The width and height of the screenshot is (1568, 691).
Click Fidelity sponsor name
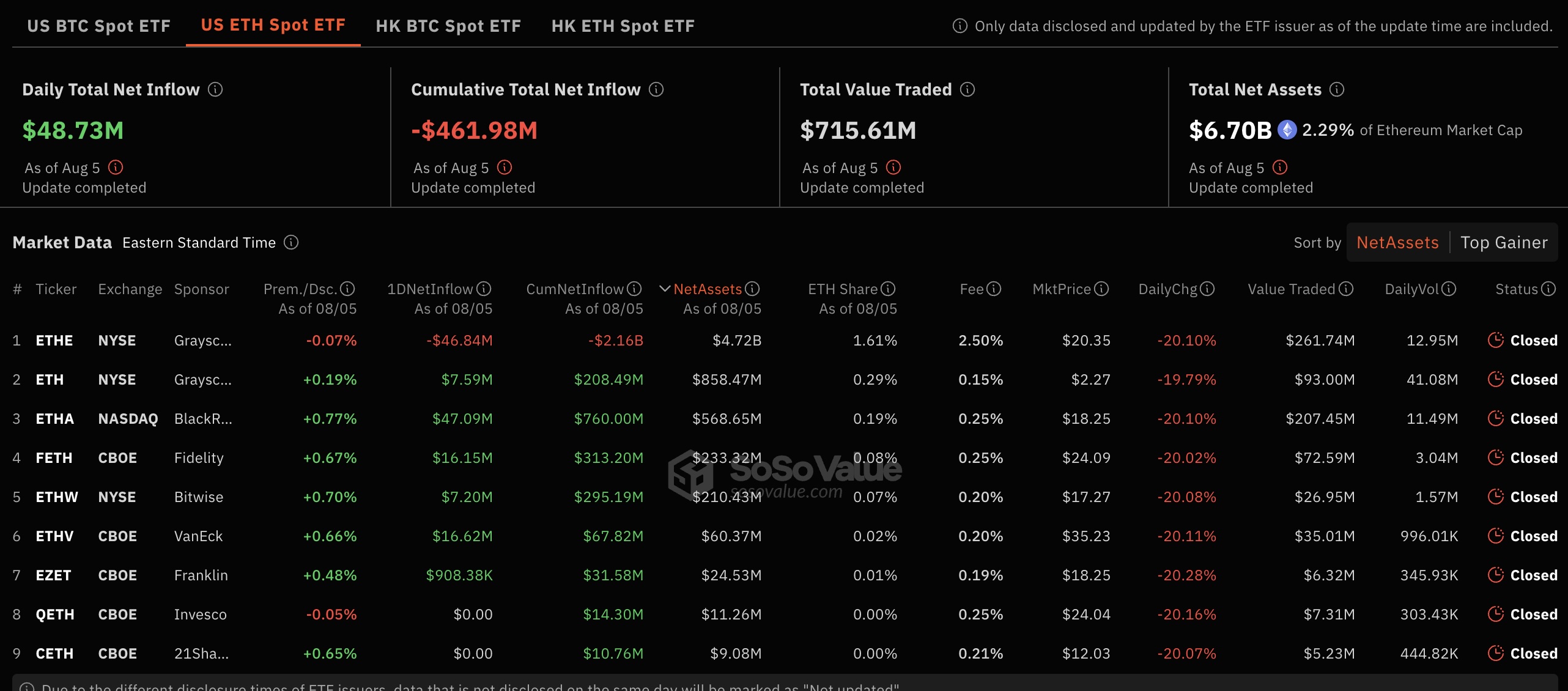(199, 458)
